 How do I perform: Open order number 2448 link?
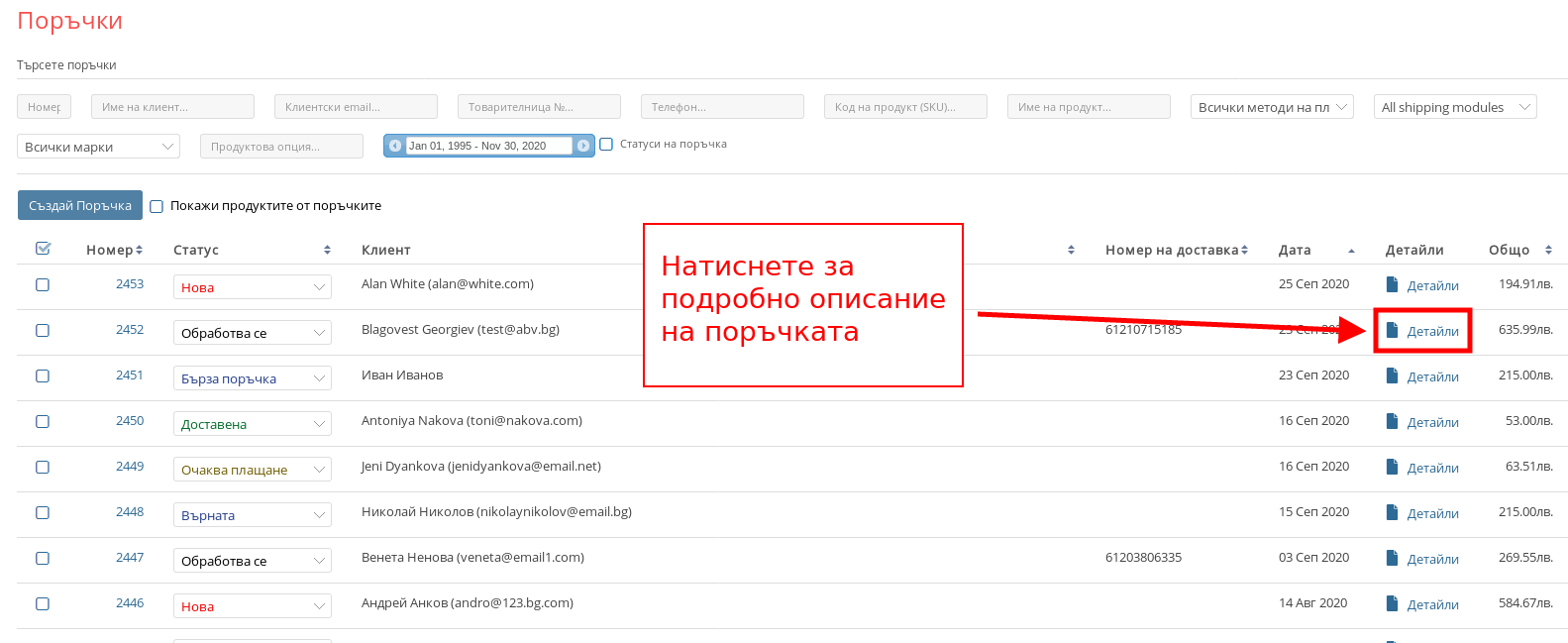click(130, 512)
